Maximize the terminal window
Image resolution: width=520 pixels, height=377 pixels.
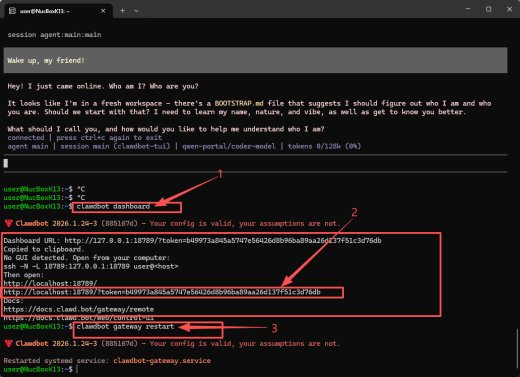tap(488, 9)
